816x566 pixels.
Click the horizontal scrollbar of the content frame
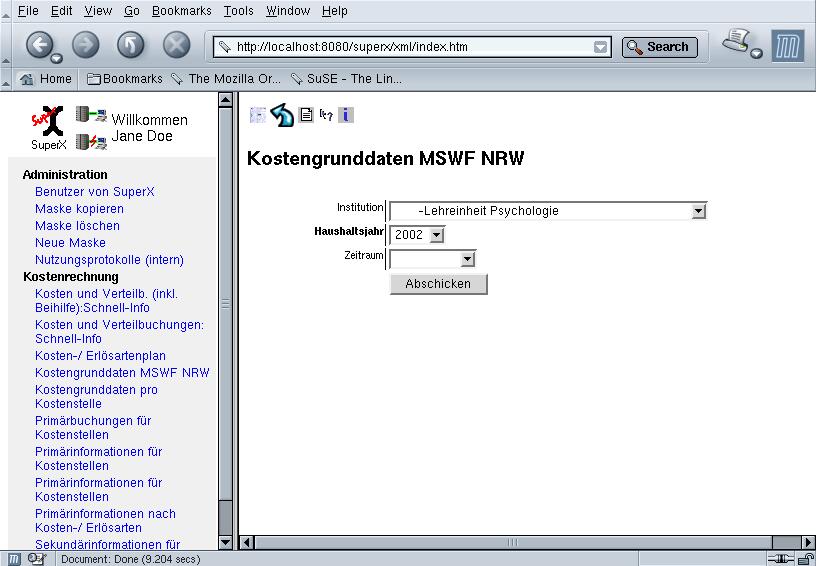512,542
